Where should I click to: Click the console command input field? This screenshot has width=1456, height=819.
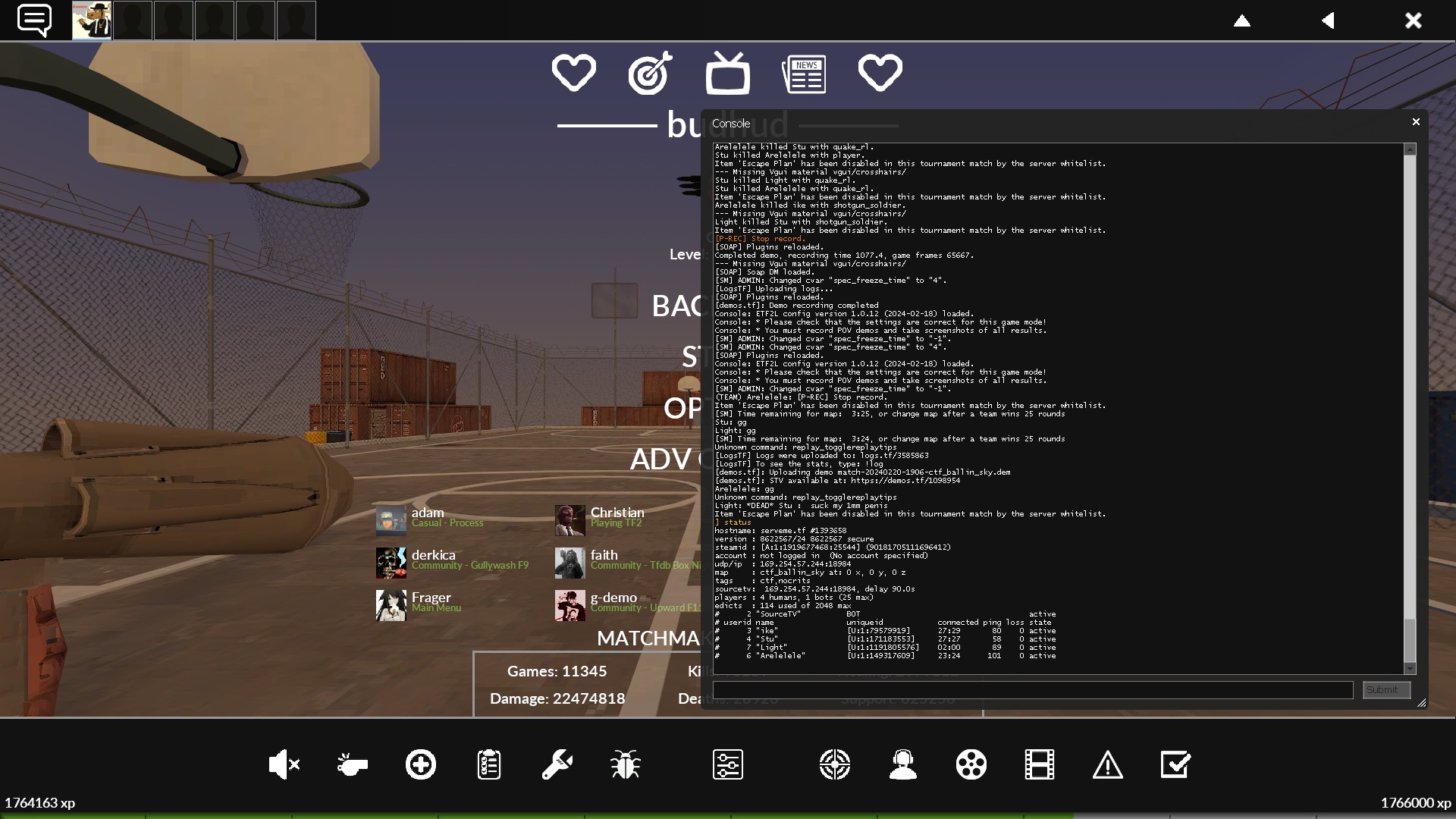click(x=1033, y=690)
